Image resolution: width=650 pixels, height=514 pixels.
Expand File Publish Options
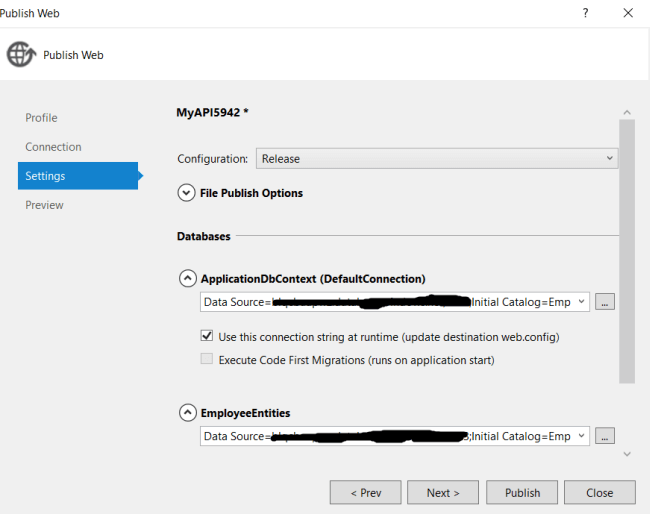click(x=186, y=193)
